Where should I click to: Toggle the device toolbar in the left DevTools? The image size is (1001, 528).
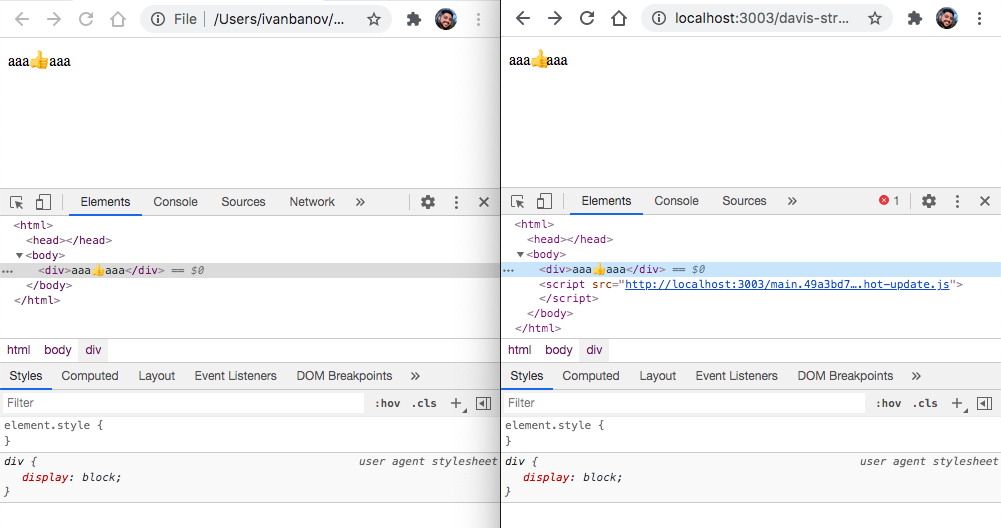43,202
